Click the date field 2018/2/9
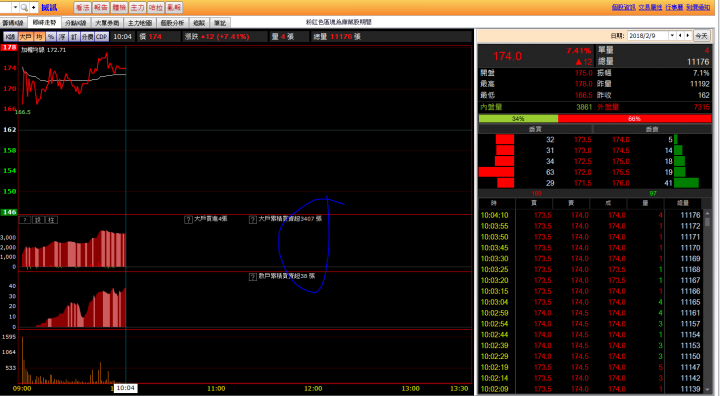 point(647,35)
